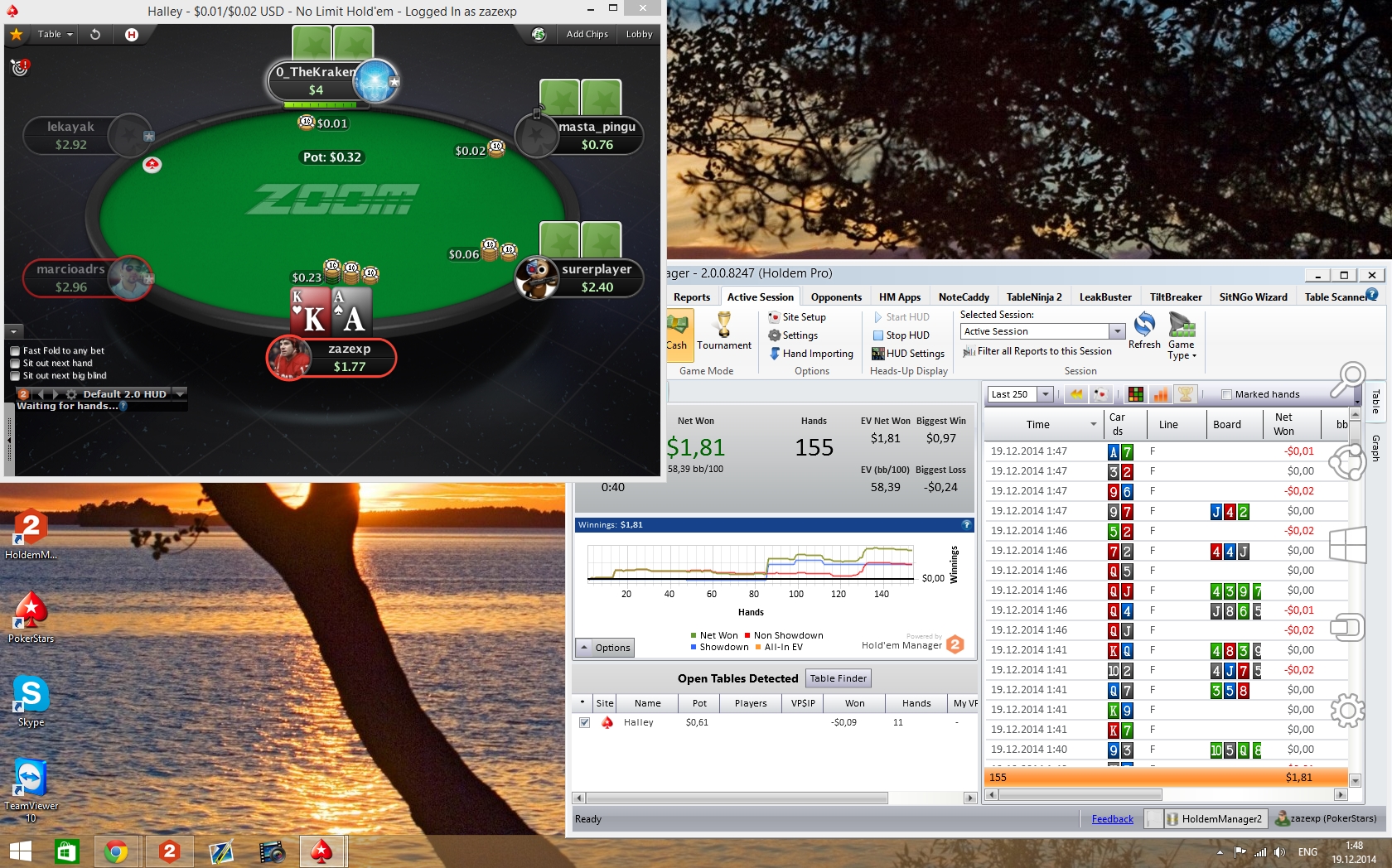Click the colored grid icon in hands toolbar
1392x868 pixels.
[x=1136, y=394]
